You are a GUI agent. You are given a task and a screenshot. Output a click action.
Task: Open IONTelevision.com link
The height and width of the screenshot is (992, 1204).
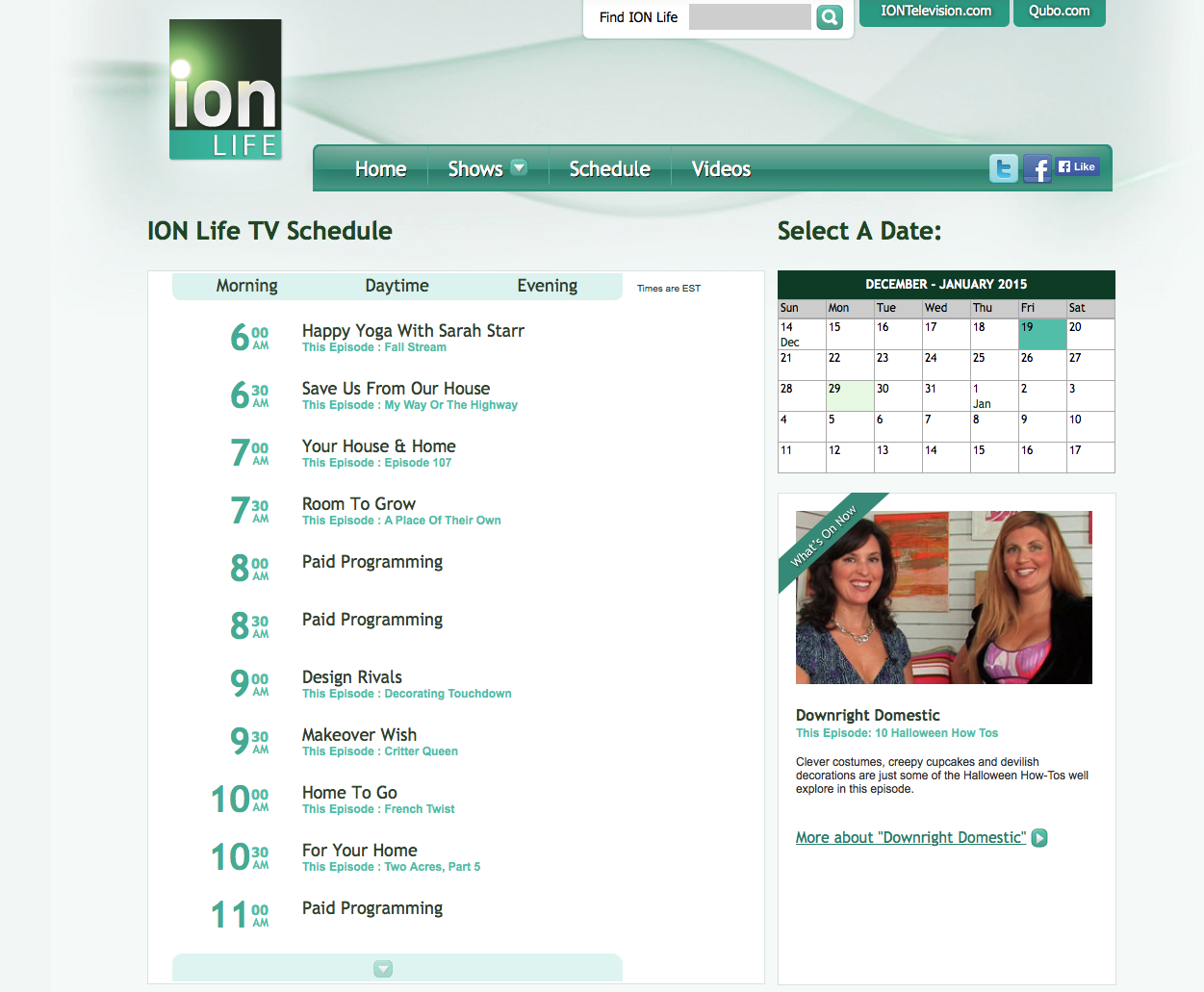coord(935,12)
